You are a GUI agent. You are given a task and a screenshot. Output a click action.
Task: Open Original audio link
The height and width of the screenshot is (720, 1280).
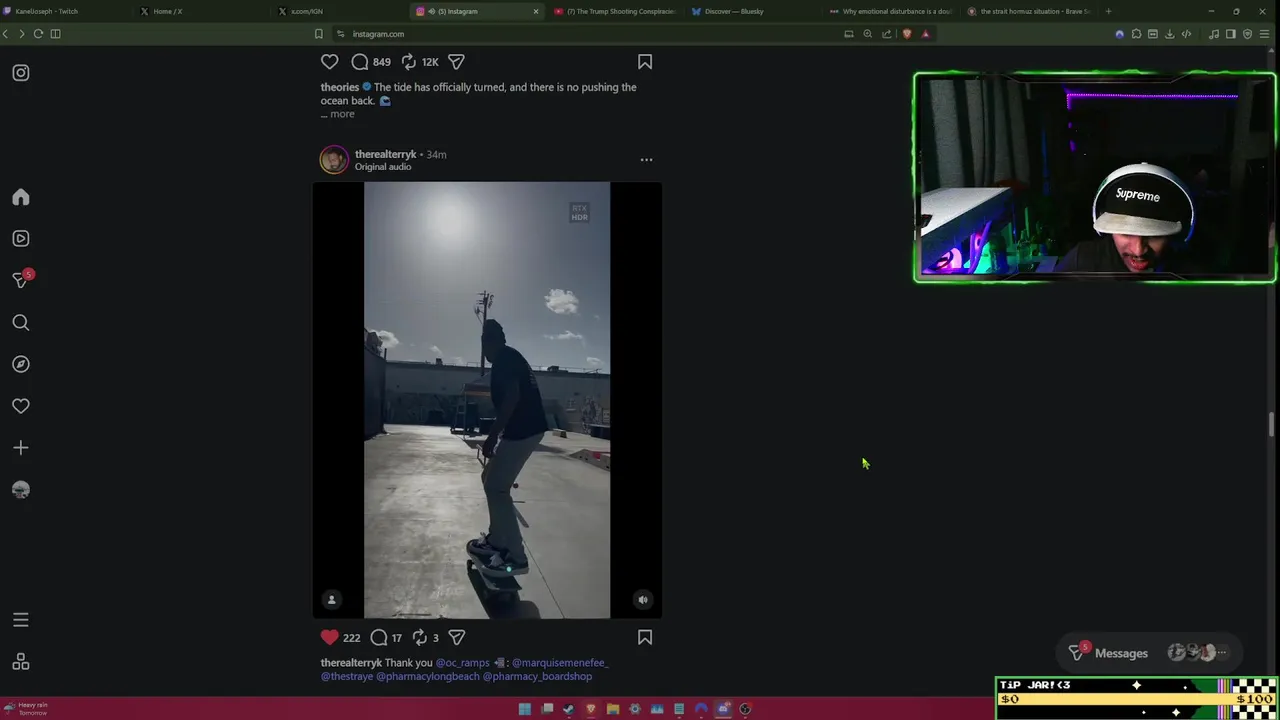[383, 167]
